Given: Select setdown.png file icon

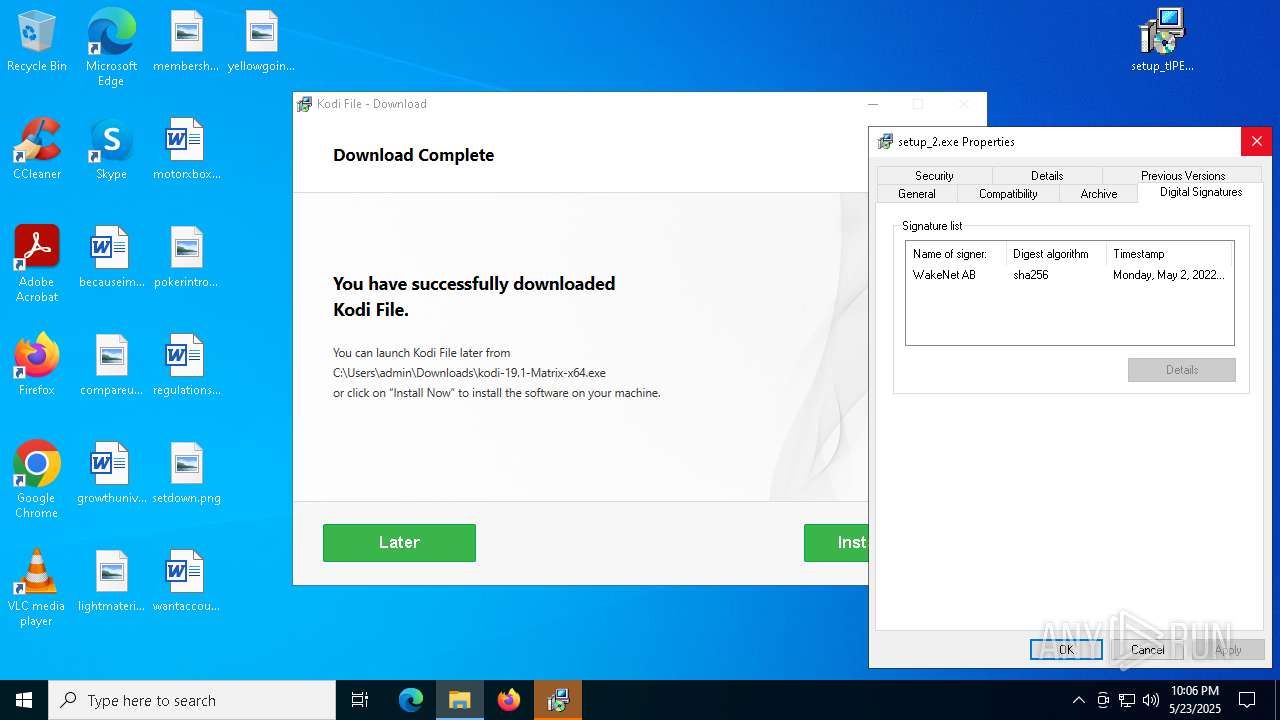Looking at the screenshot, I should tap(186, 474).
